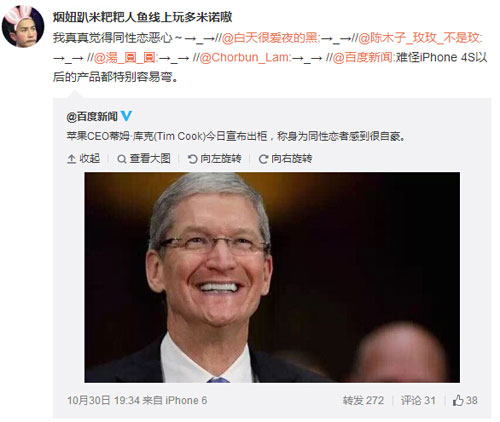This screenshot has width=500, height=422.
Task: Open the @Chorbun_Lam mention link
Action: point(245,58)
